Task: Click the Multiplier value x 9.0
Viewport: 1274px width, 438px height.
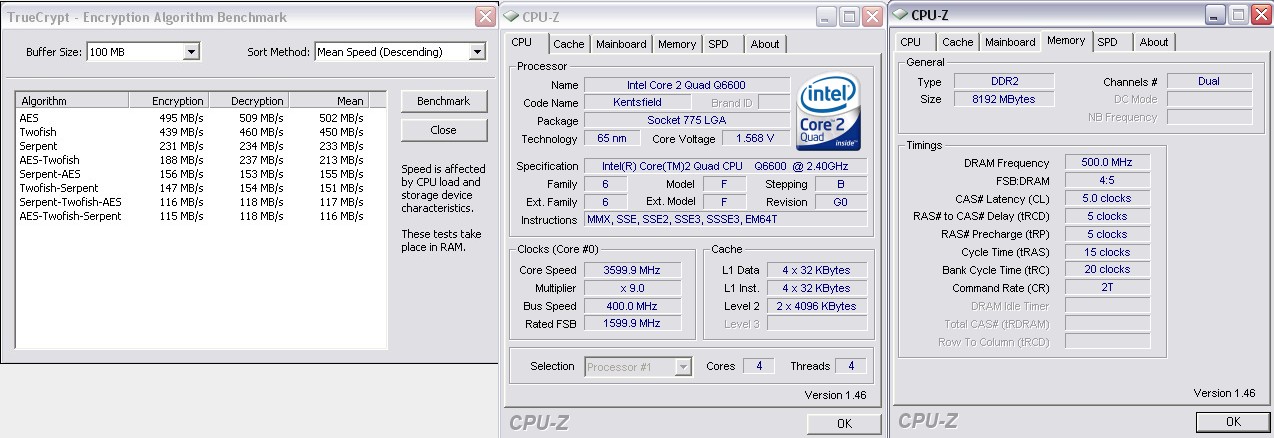Action: point(632,288)
